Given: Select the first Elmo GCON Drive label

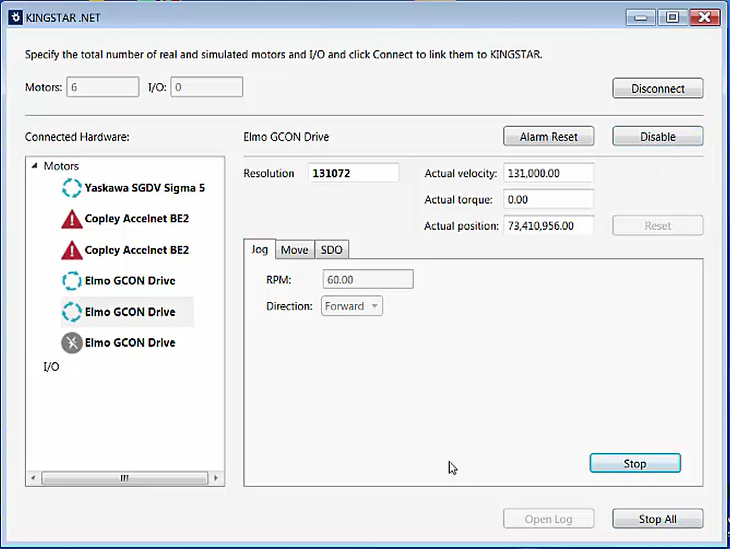Looking at the screenshot, I should [x=130, y=281].
